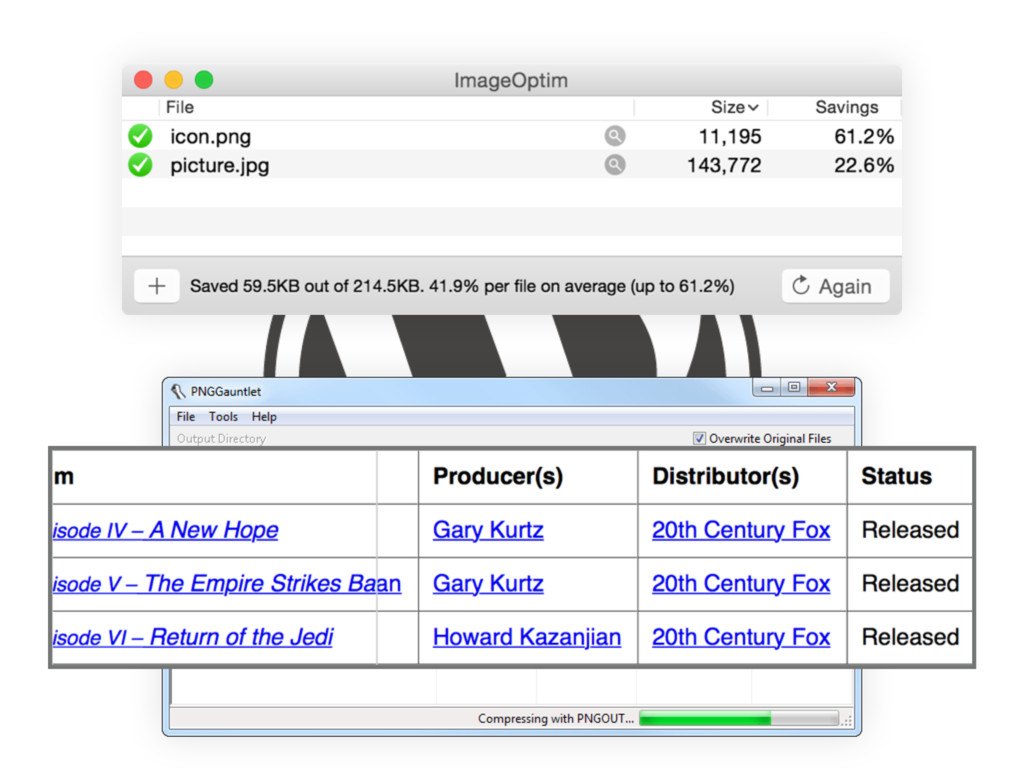Viewport: 1024px width, 768px height.
Task: Close the ImageOptim window with red button
Action: [x=143, y=80]
